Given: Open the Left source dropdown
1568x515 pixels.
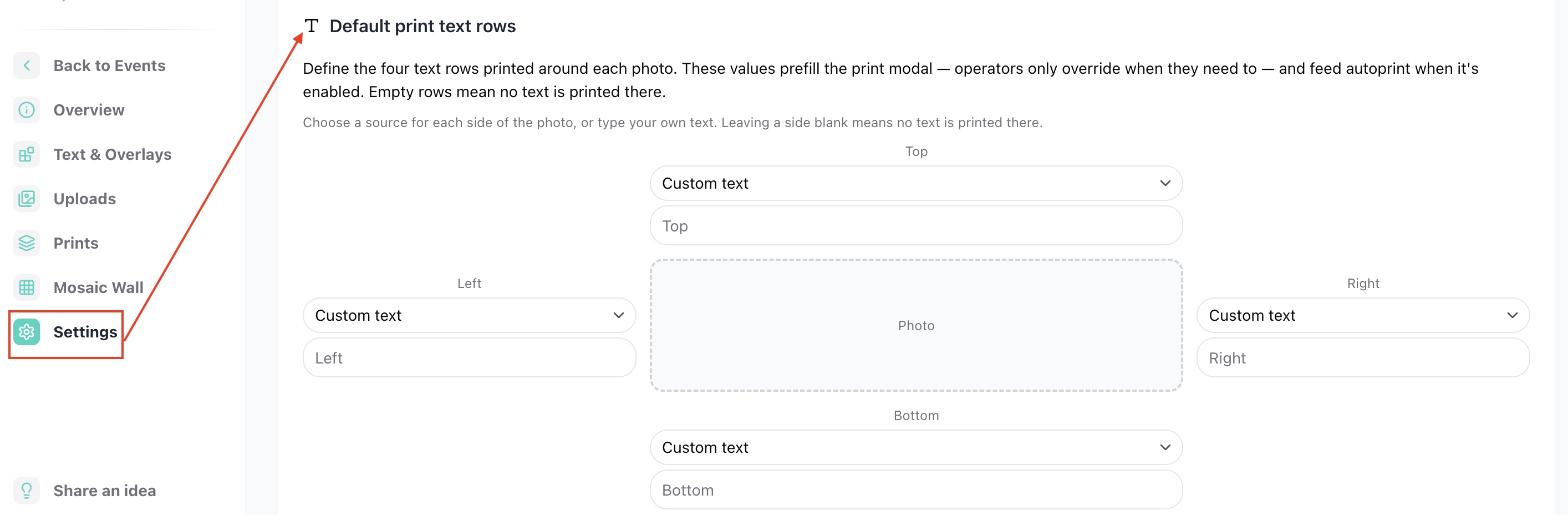Looking at the screenshot, I should (x=469, y=315).
